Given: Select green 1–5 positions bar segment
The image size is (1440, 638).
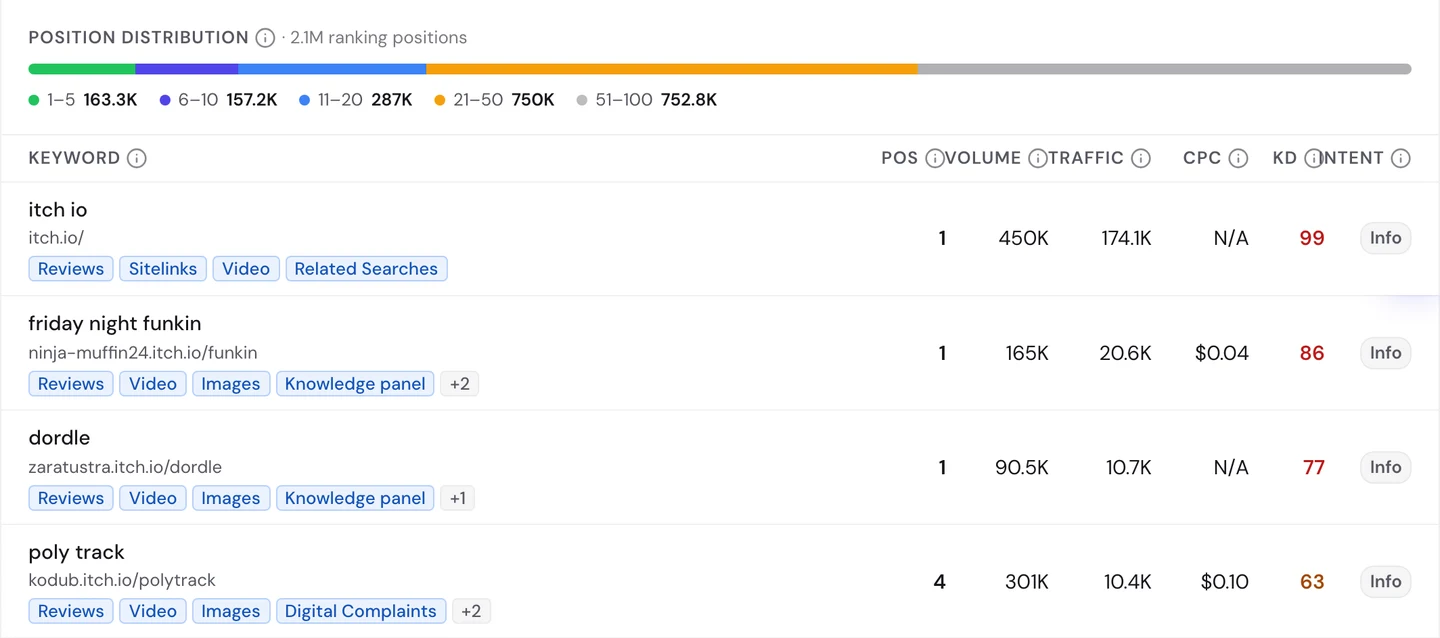Looking at the screenshot, I should (x=82, y=69).
